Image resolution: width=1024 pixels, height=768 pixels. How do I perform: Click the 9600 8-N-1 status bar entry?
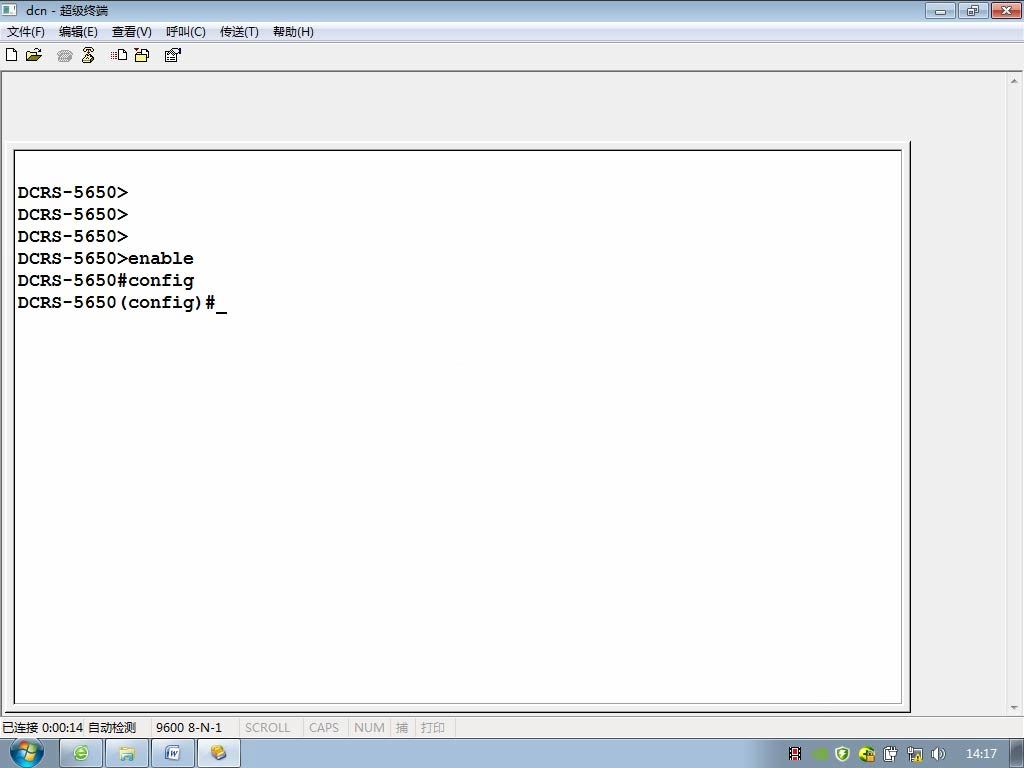[x=189, y=728]
